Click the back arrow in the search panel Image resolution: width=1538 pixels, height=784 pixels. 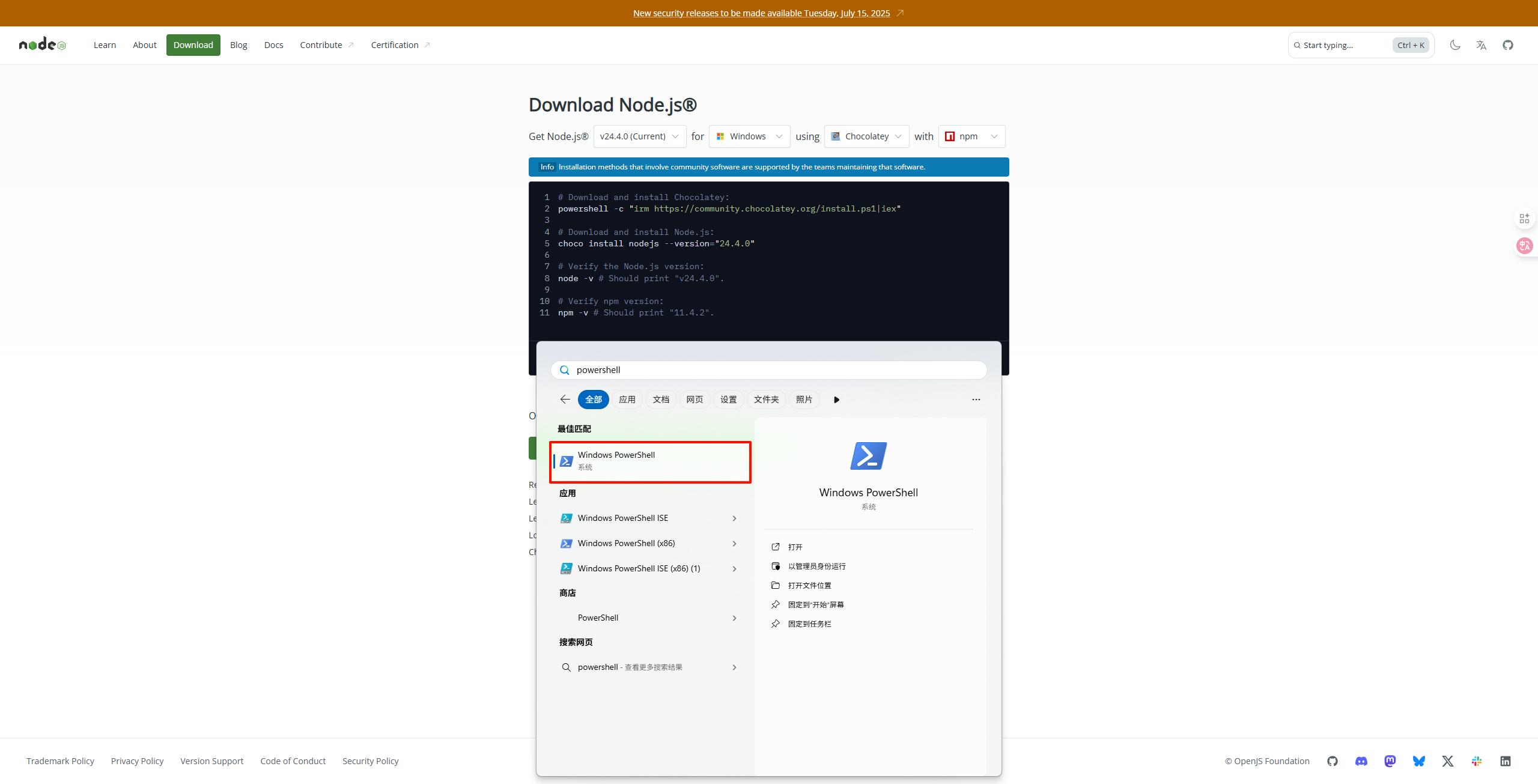click(565, 400)
